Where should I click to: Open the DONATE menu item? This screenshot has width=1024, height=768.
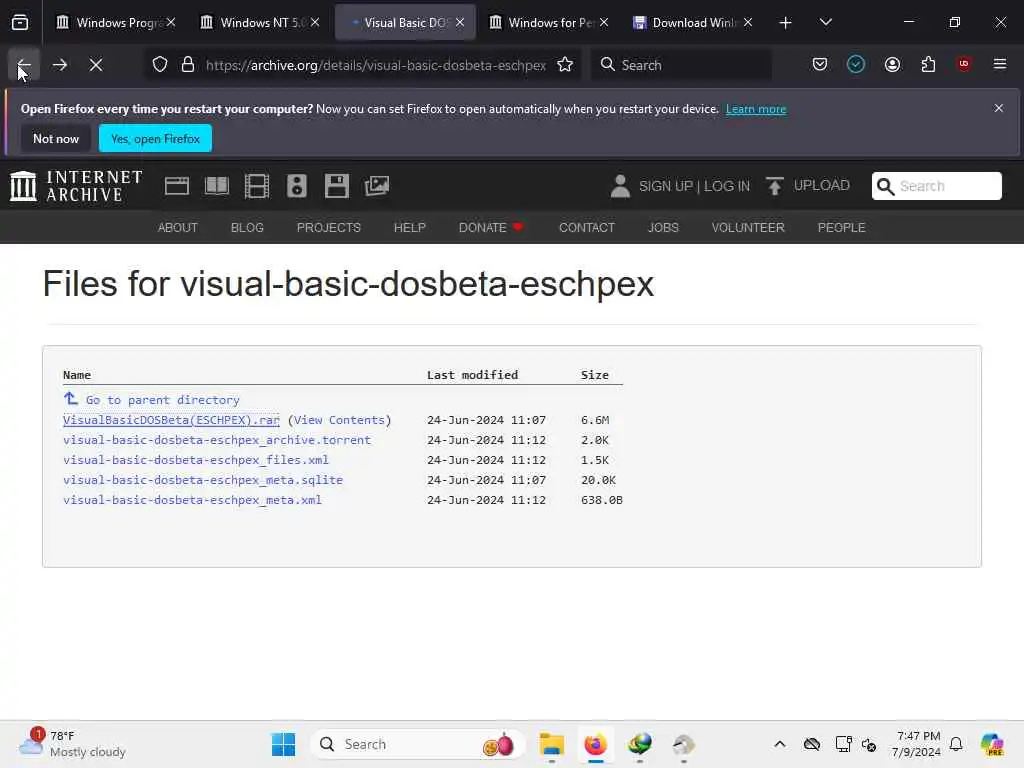(x=491, y=227)
